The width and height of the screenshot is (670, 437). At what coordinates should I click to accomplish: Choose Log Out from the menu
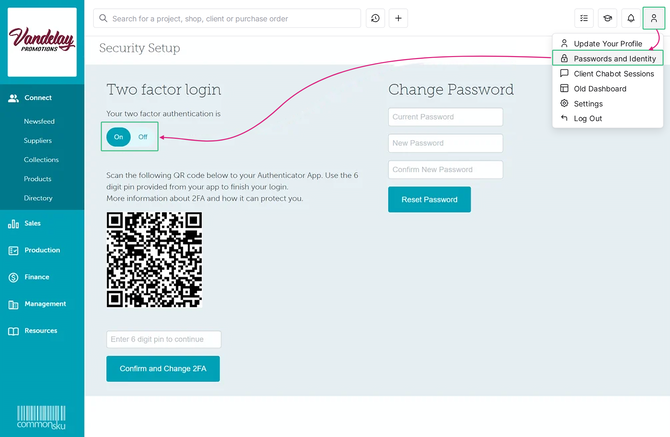pyautogui.click(x=608, y=118)
